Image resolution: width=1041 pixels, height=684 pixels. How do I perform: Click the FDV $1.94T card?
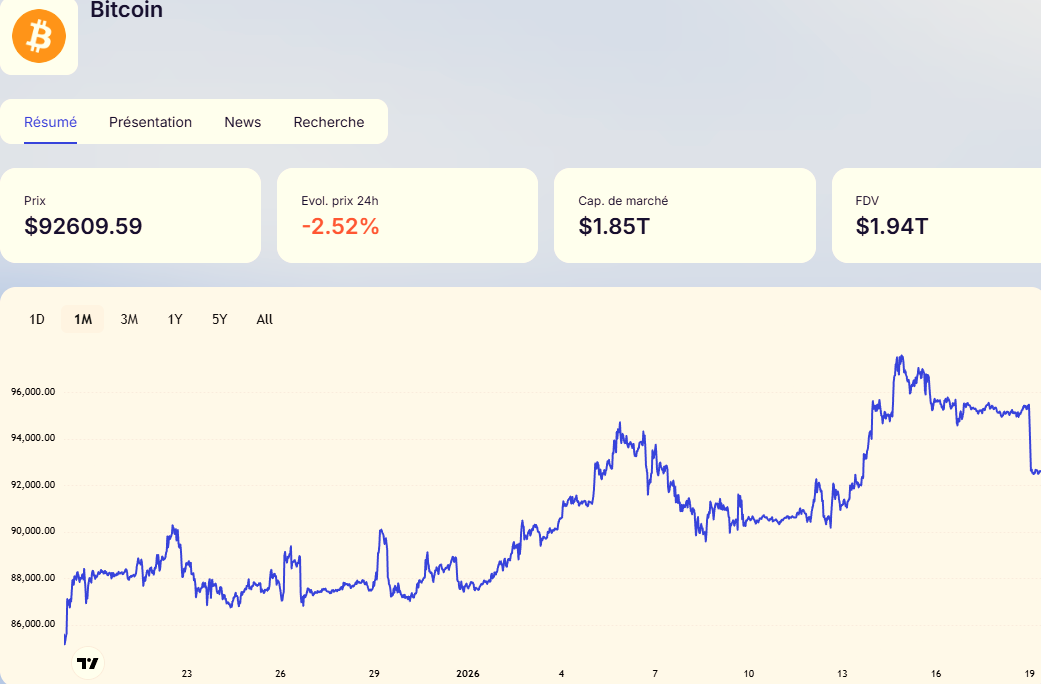tap(935, 215)
